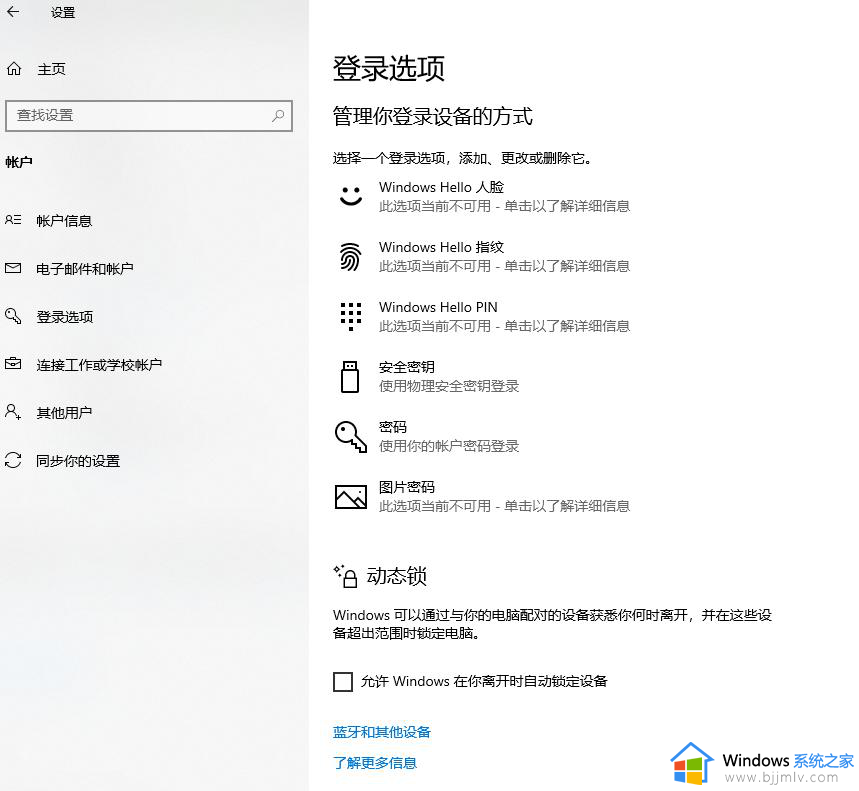
Task: Open 同步你的设置 page
Action: click(x=78, y=461)
